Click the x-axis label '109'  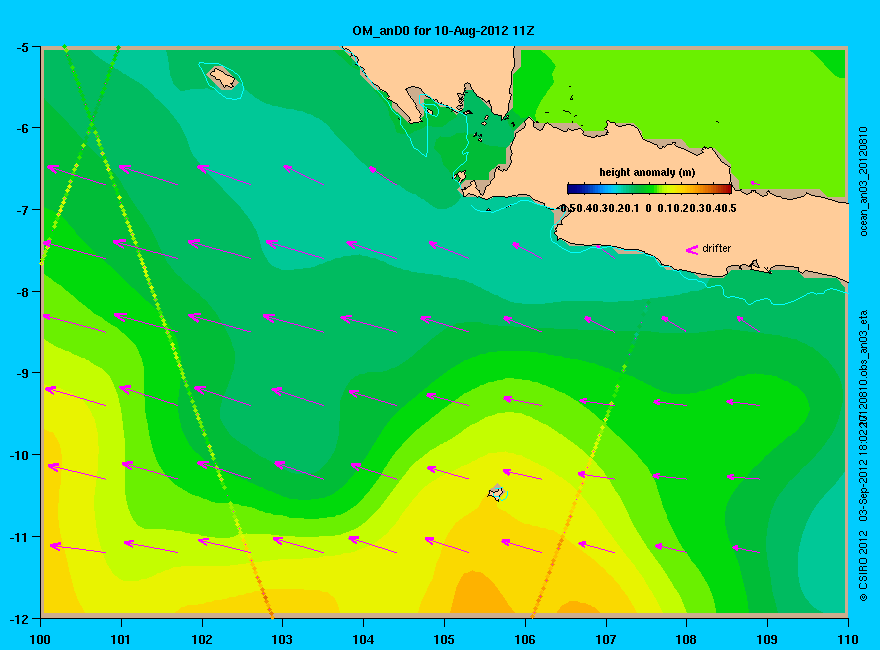tap(767, 639)
